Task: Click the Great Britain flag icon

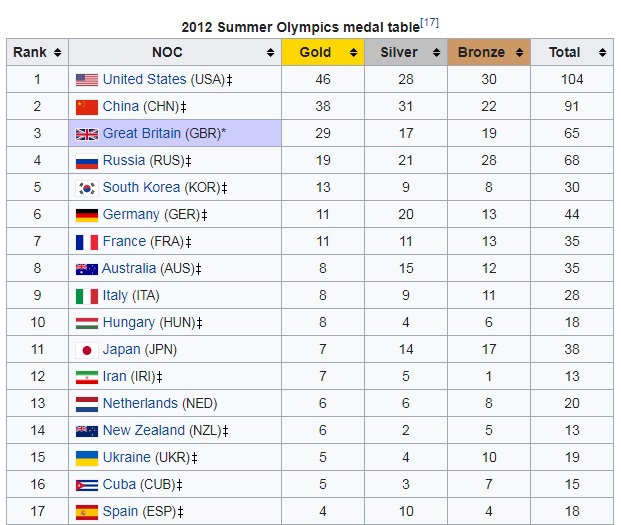Action: (86, 134)
